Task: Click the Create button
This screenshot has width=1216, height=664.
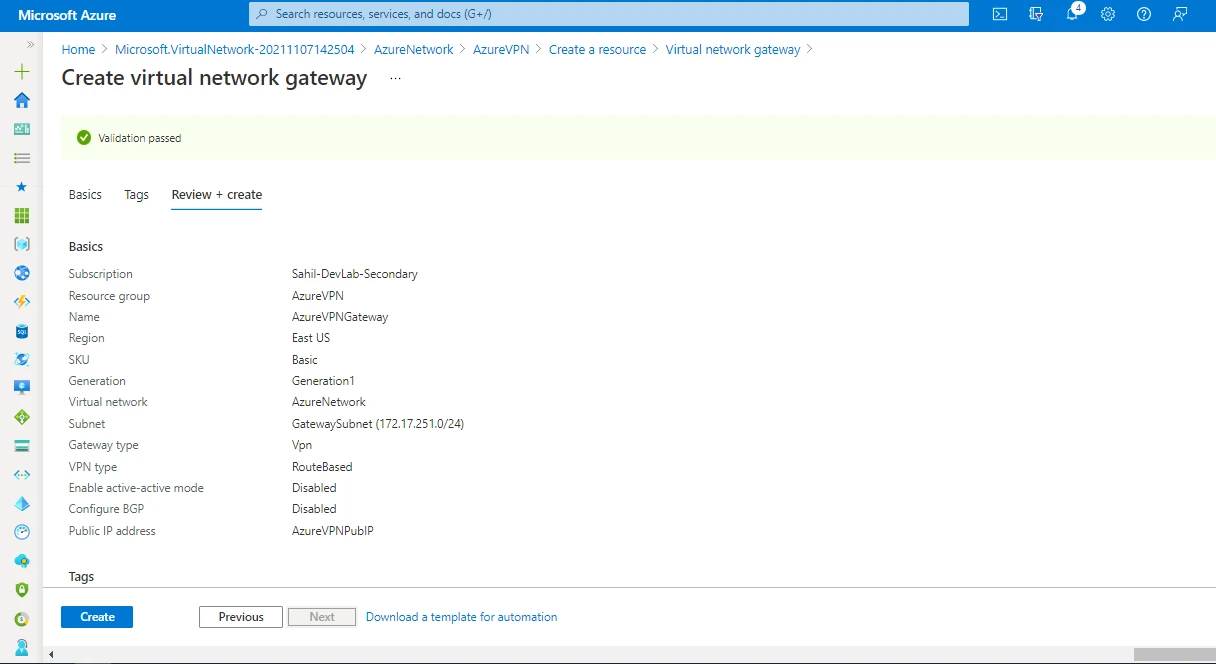Action: point(96,617)
